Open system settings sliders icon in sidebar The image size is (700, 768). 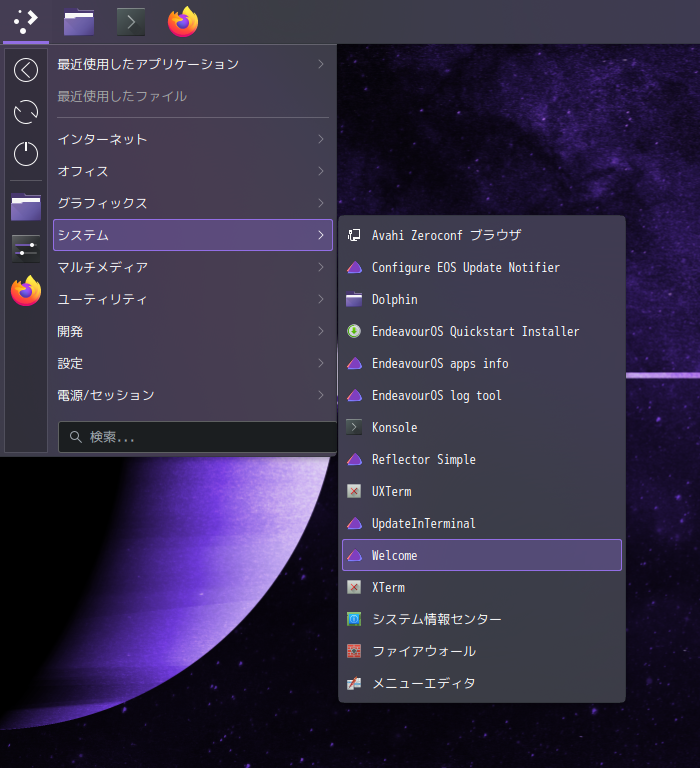pyautogui.click(x=26, y=249)
